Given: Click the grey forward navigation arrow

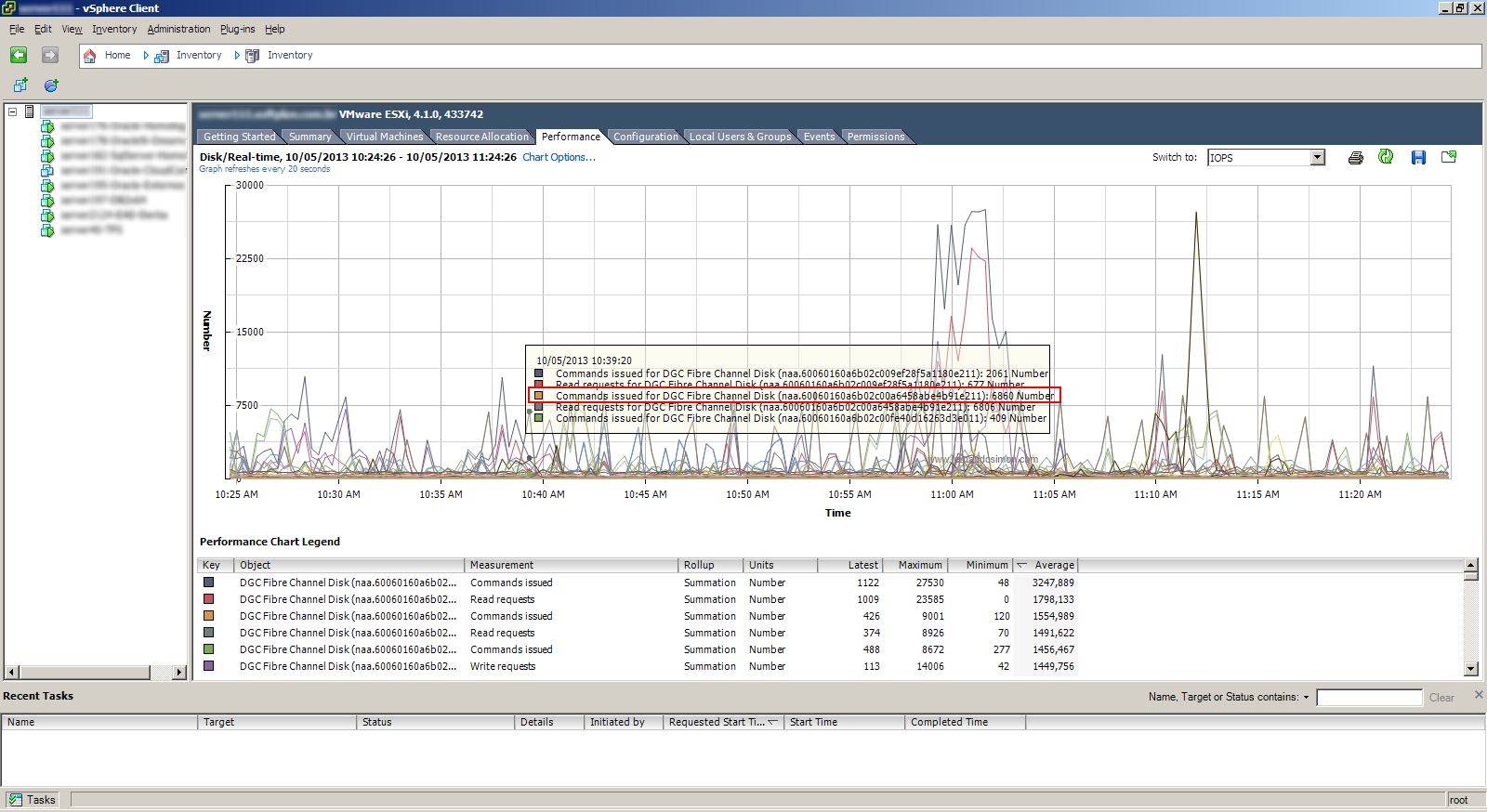Looking at the screenshot, I should [50, 55].
